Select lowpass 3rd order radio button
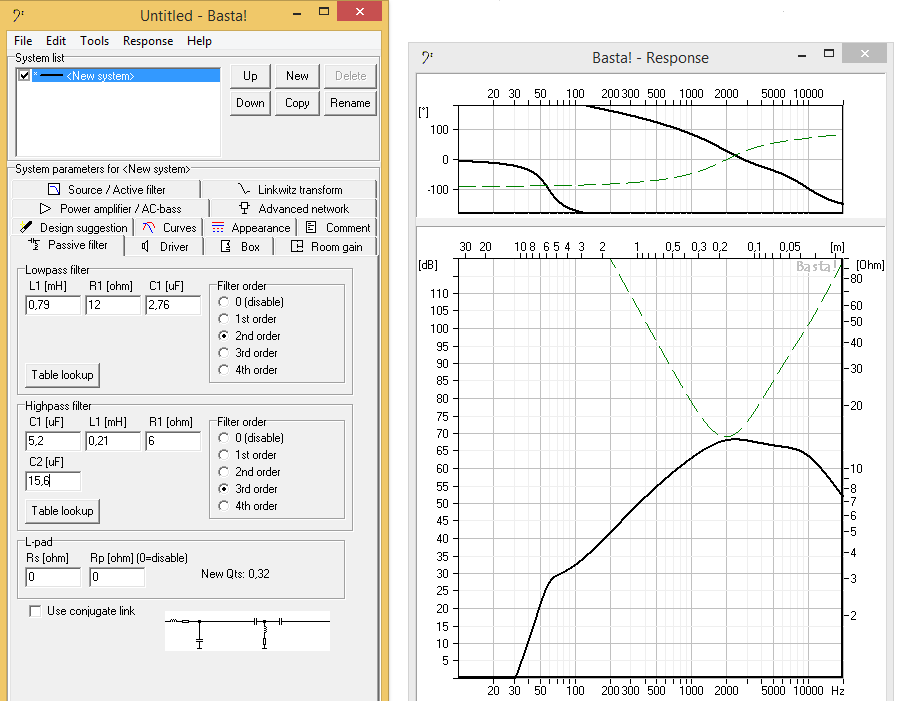This screenshot has width=900, height=701. pyautogui.click(x=224, y=353)
